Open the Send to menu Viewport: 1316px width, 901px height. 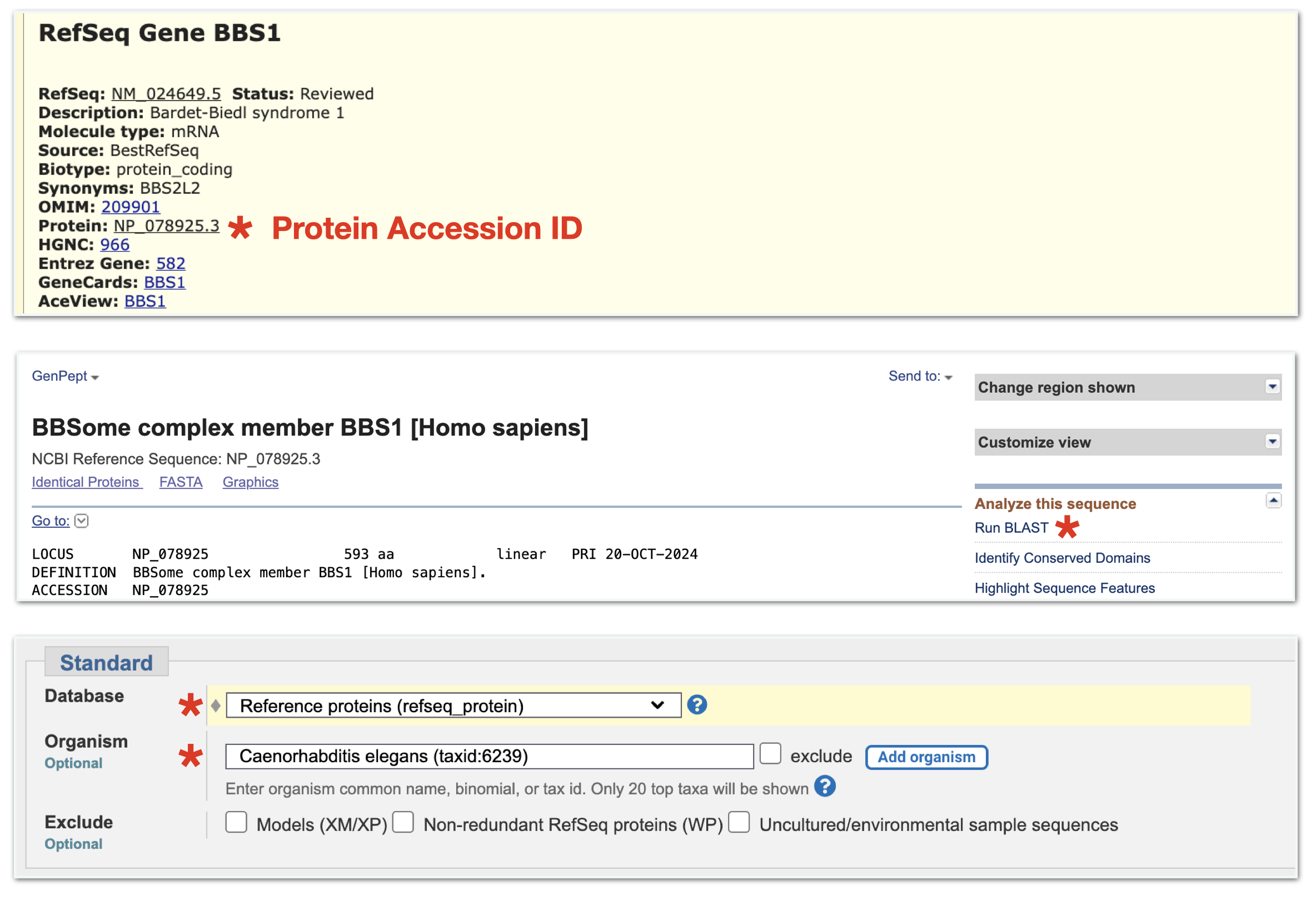[920, 377]
